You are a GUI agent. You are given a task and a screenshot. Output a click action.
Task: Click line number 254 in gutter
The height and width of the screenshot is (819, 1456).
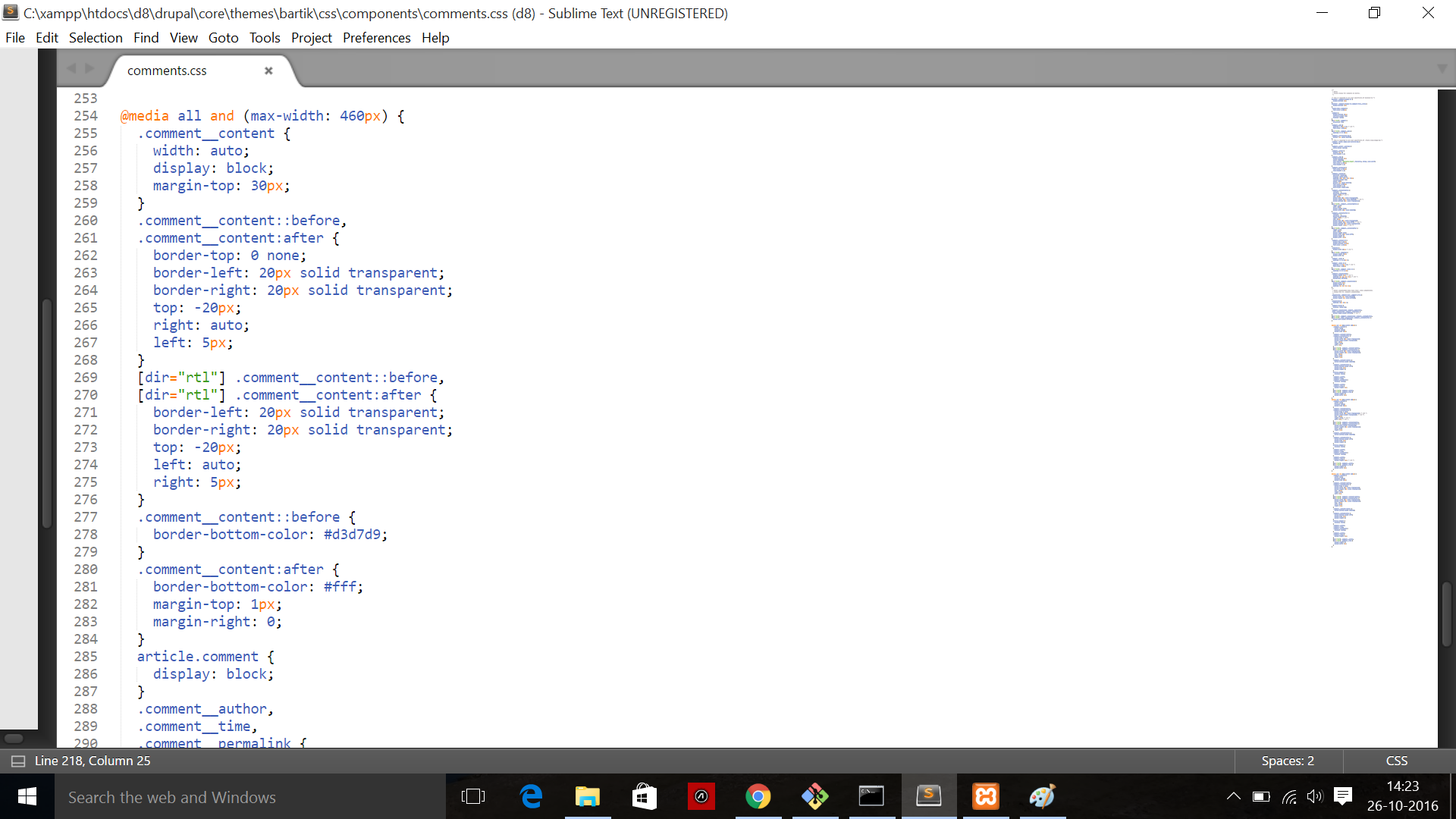86,116
